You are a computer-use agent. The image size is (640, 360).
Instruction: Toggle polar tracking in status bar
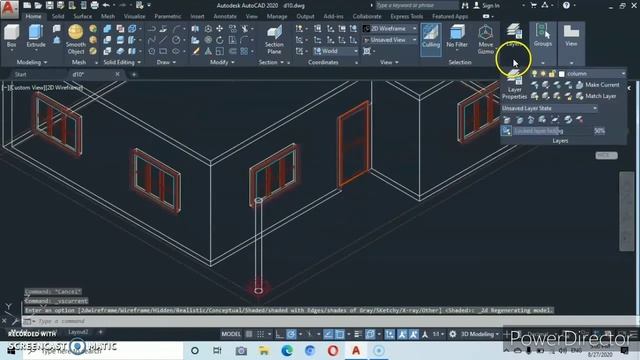click(x=291, y=334)
